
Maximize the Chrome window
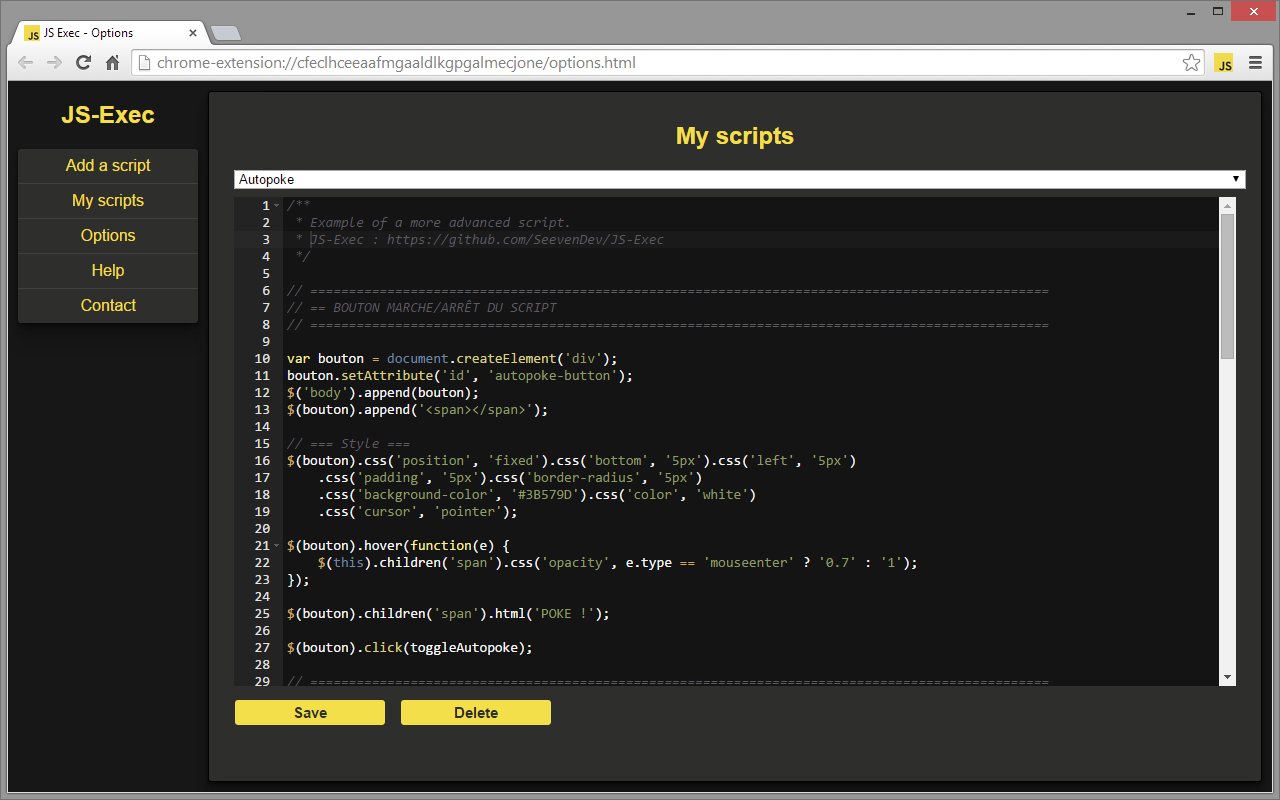[x=1218, y=12]
